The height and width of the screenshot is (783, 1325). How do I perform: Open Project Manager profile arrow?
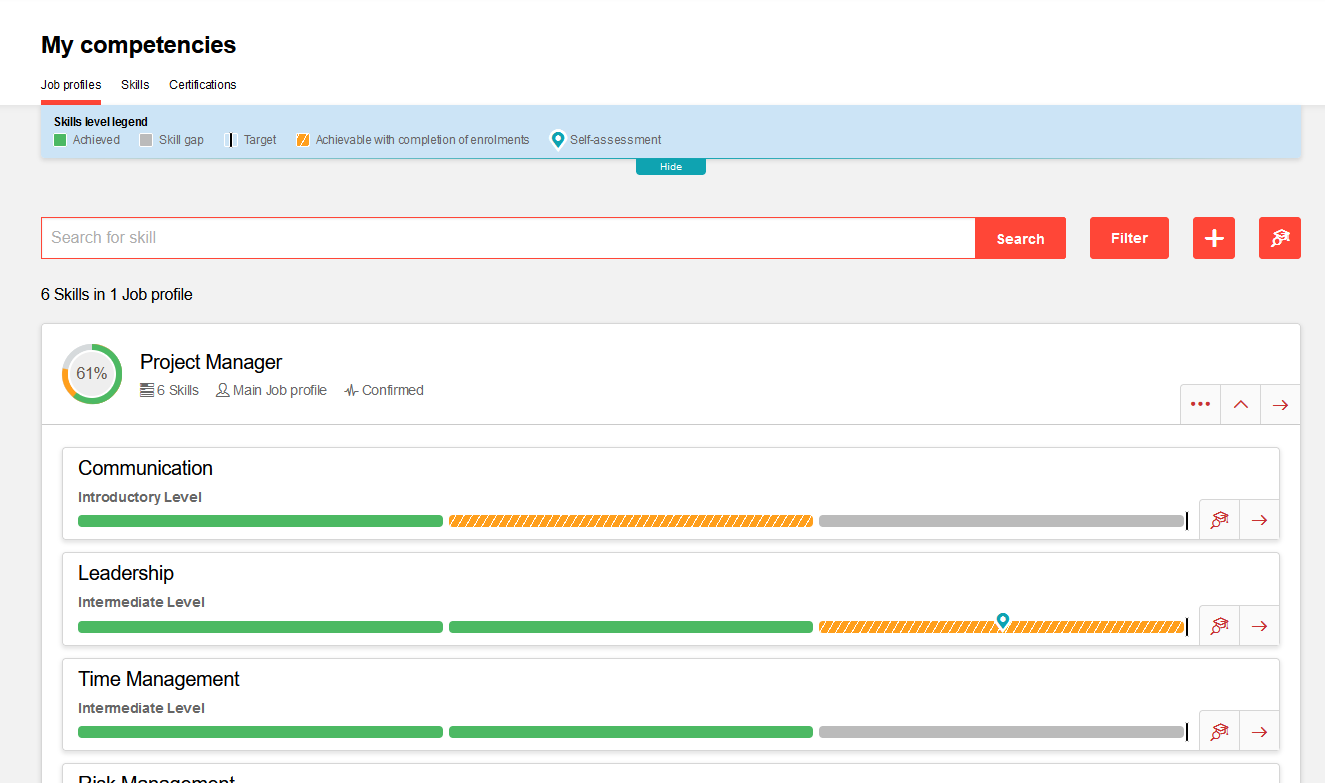coord(1280,404)
